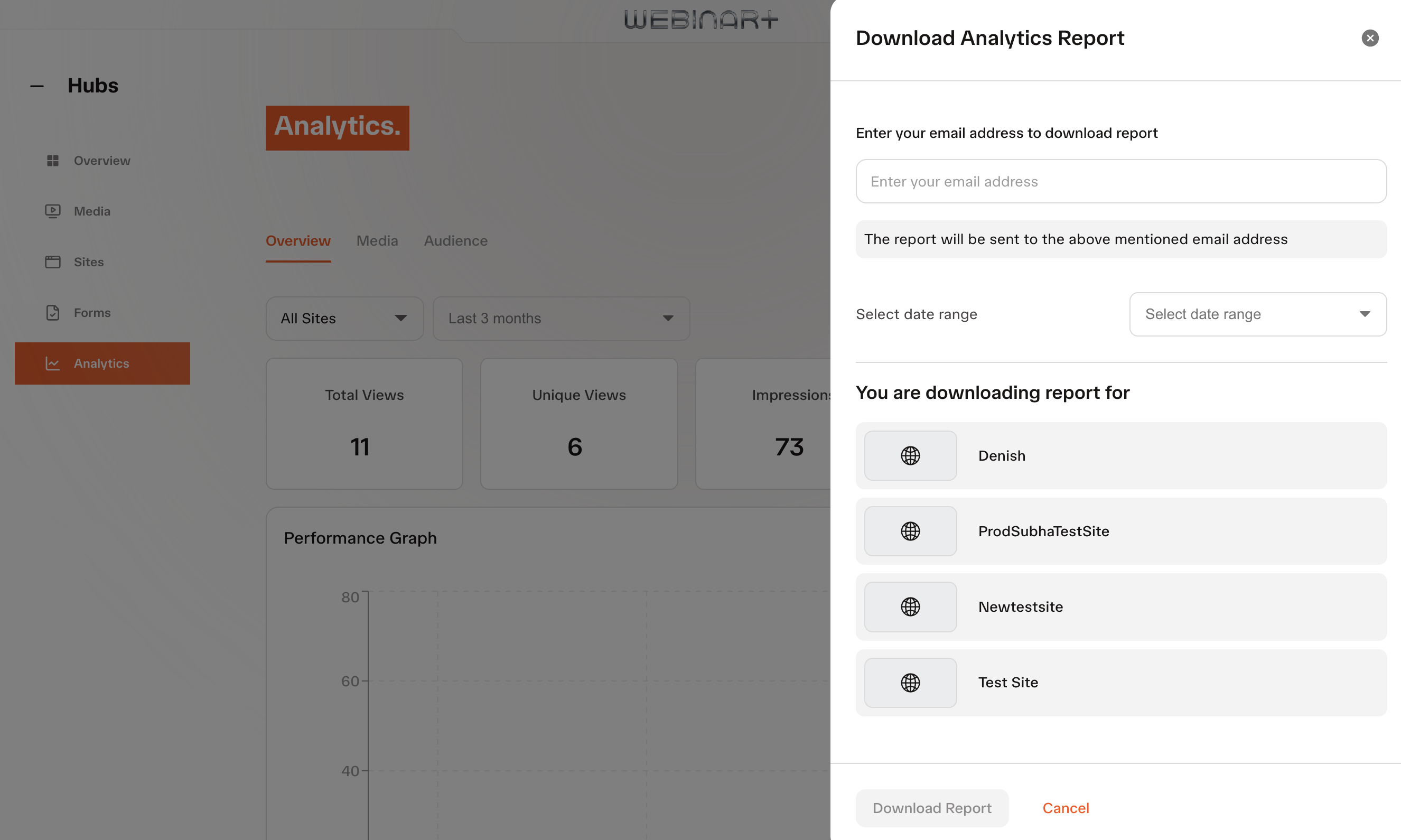Cancel the report download
1401x840 pixels.
click(1066, 808)
